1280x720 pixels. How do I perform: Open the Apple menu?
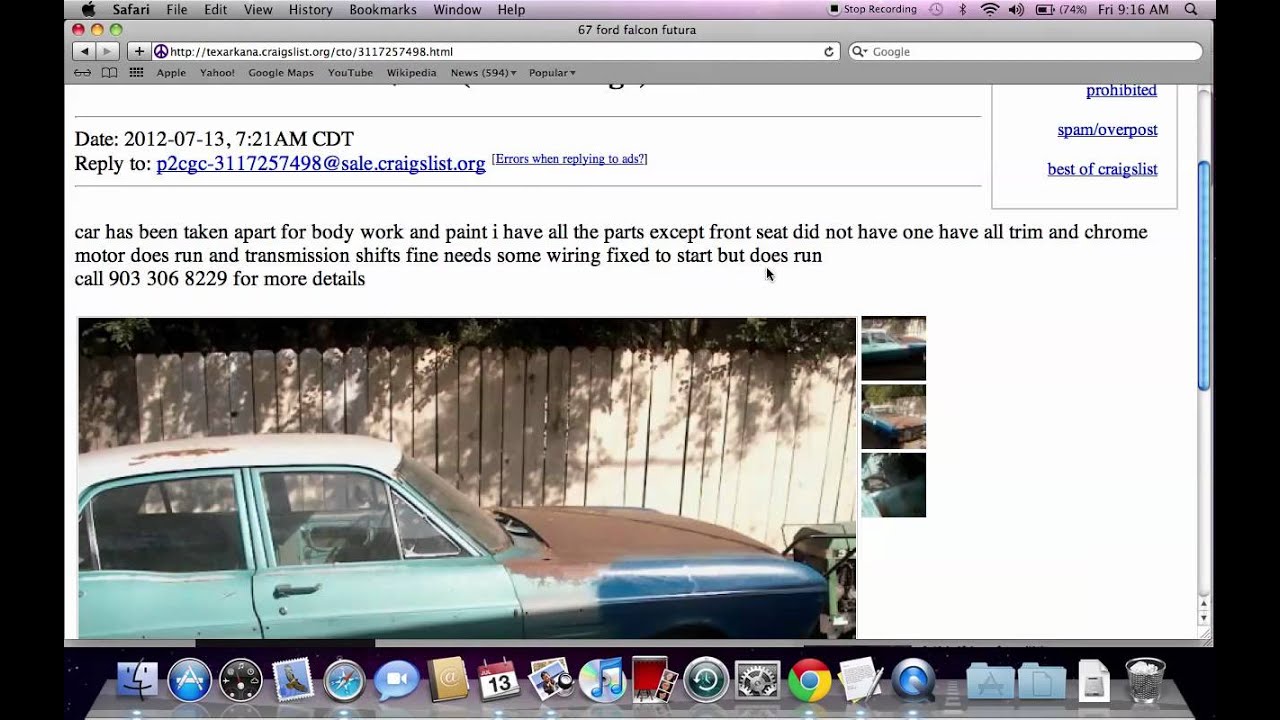coord(88,9)
